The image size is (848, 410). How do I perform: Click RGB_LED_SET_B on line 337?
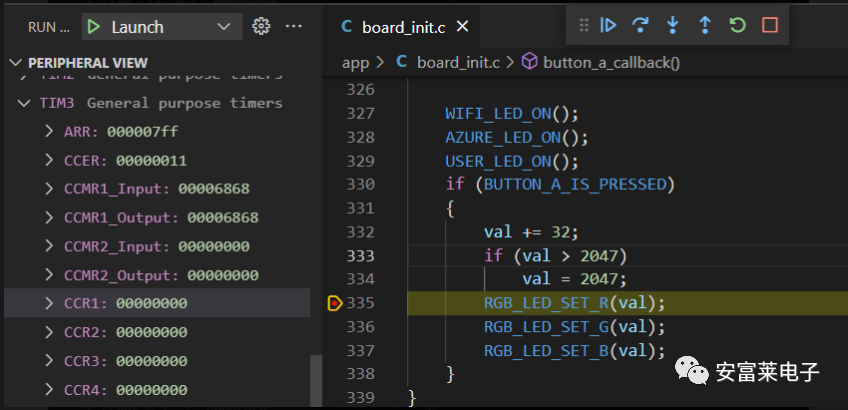(547, 351)
